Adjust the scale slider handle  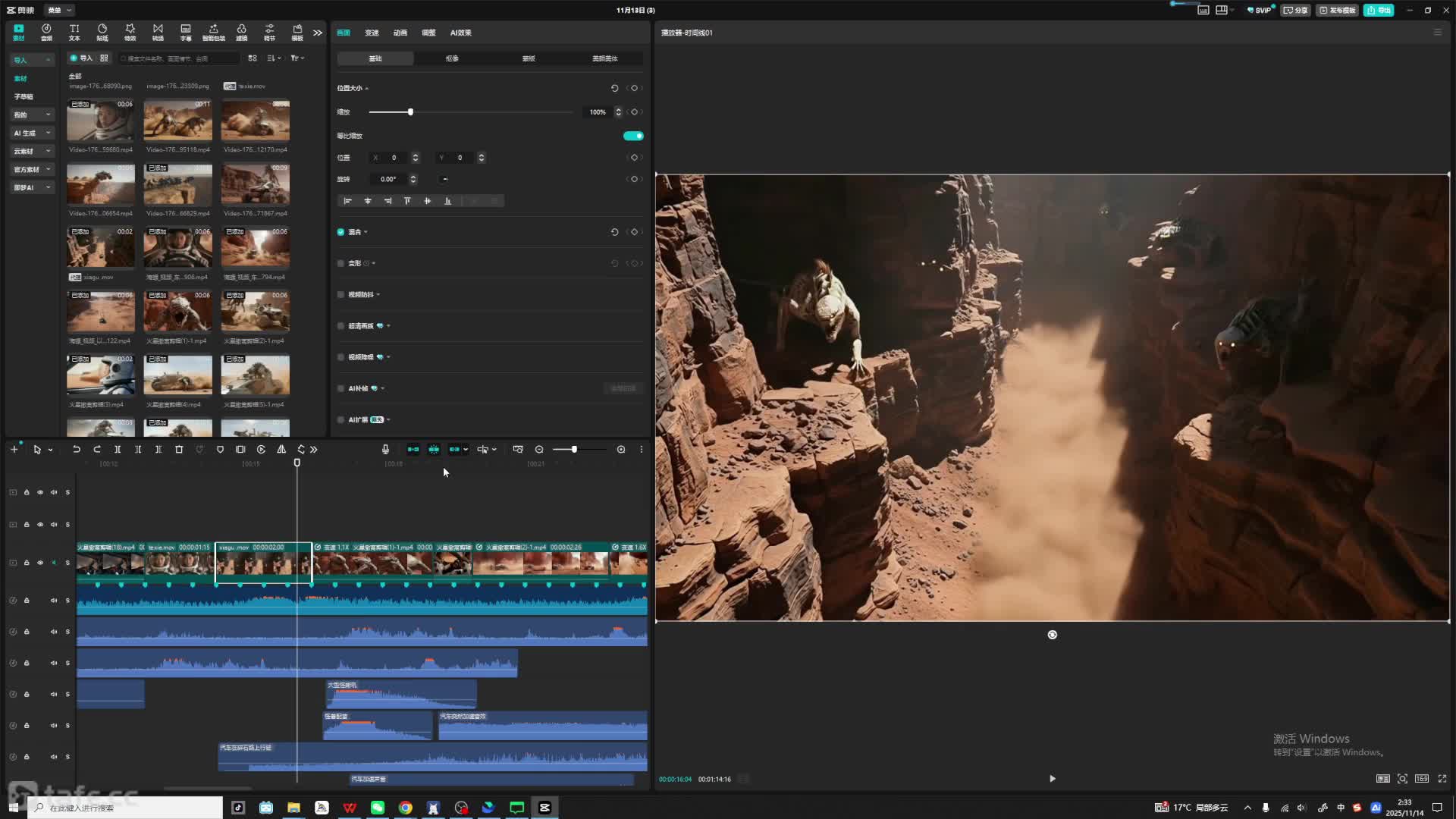[410, 112]
